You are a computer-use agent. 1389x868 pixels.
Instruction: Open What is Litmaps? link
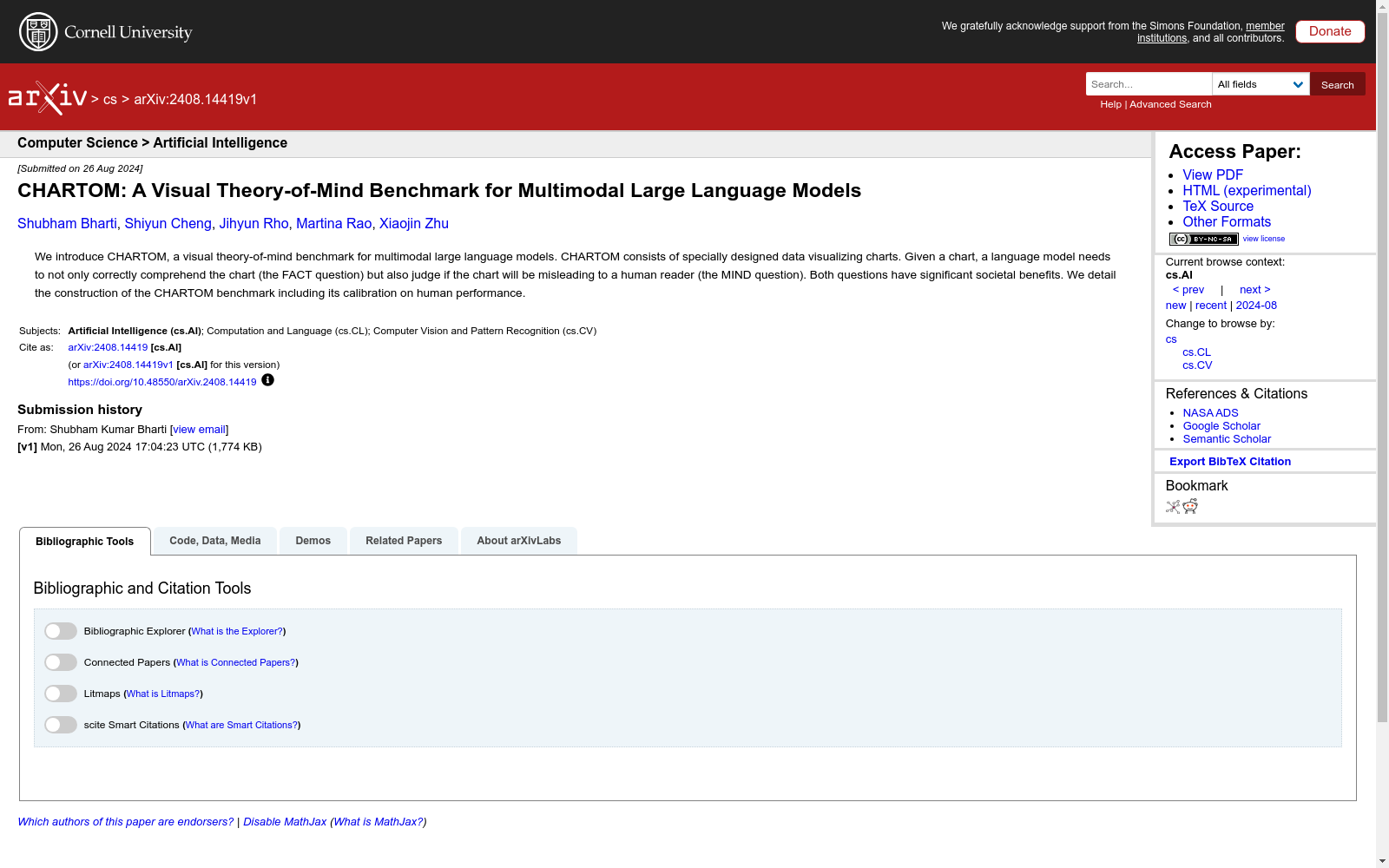163,694
